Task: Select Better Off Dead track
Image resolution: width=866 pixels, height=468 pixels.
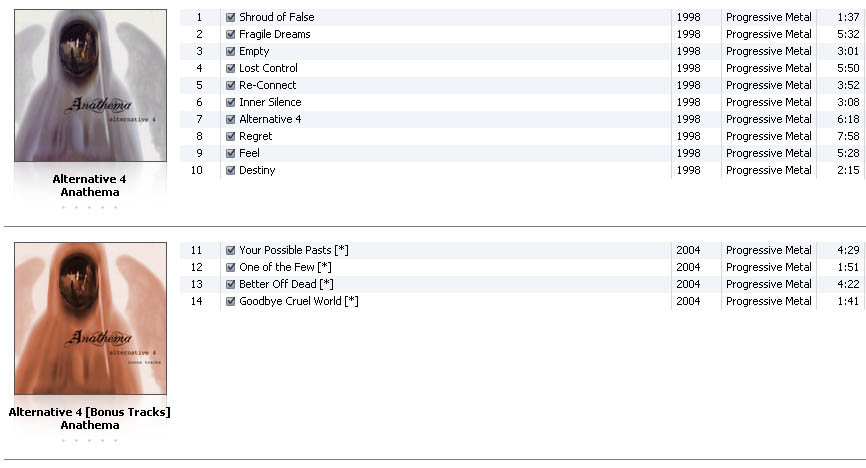Action: [x=522, y=284]
